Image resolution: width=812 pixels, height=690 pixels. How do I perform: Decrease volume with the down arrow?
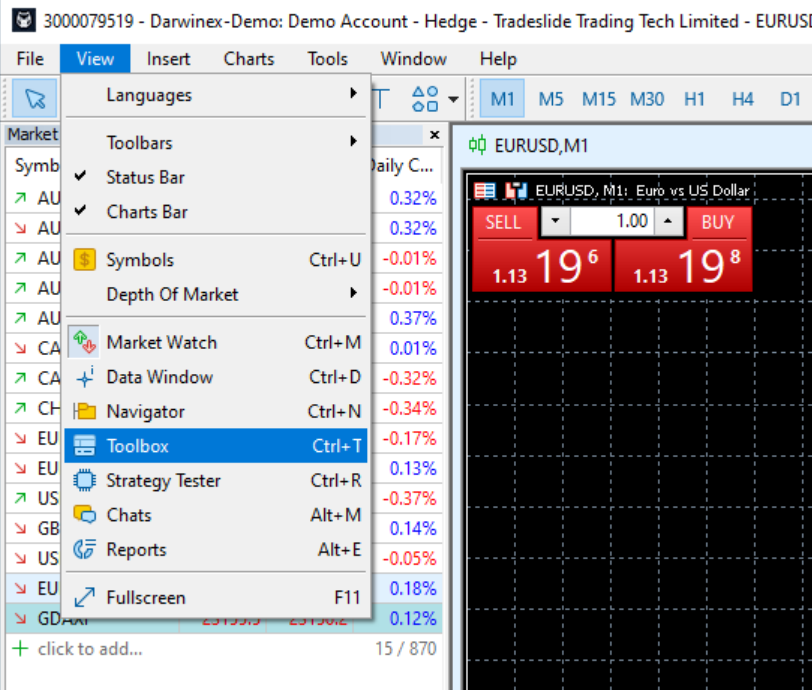point(556,221)
